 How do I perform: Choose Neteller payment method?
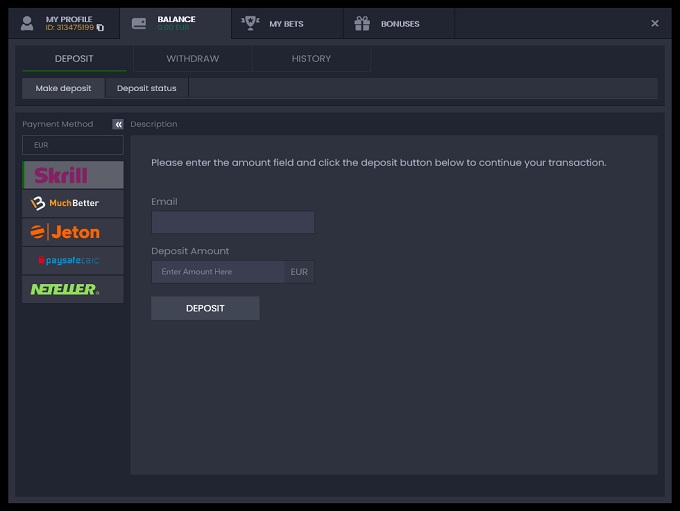(x=73, y=289)
